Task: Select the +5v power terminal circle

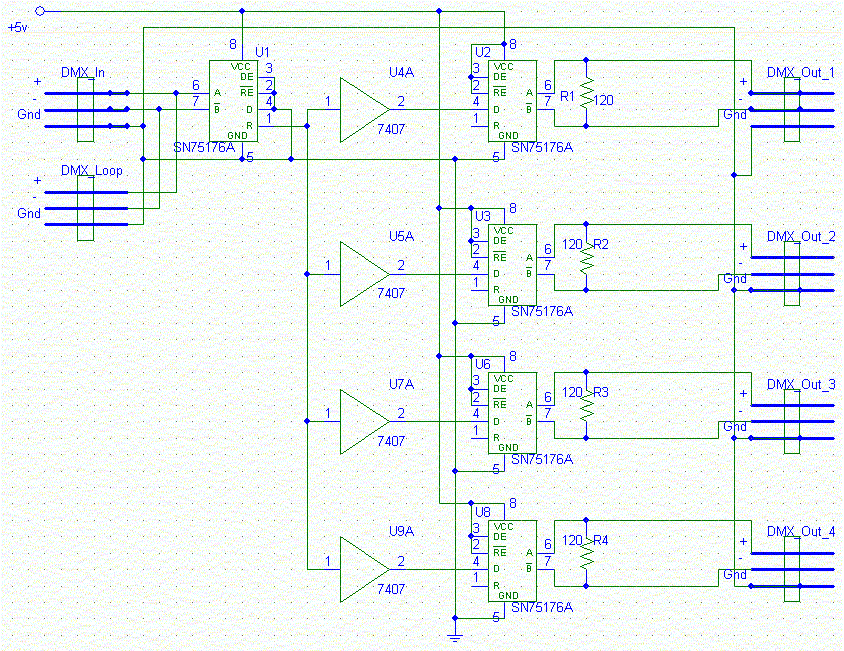Action: point(40,11)
